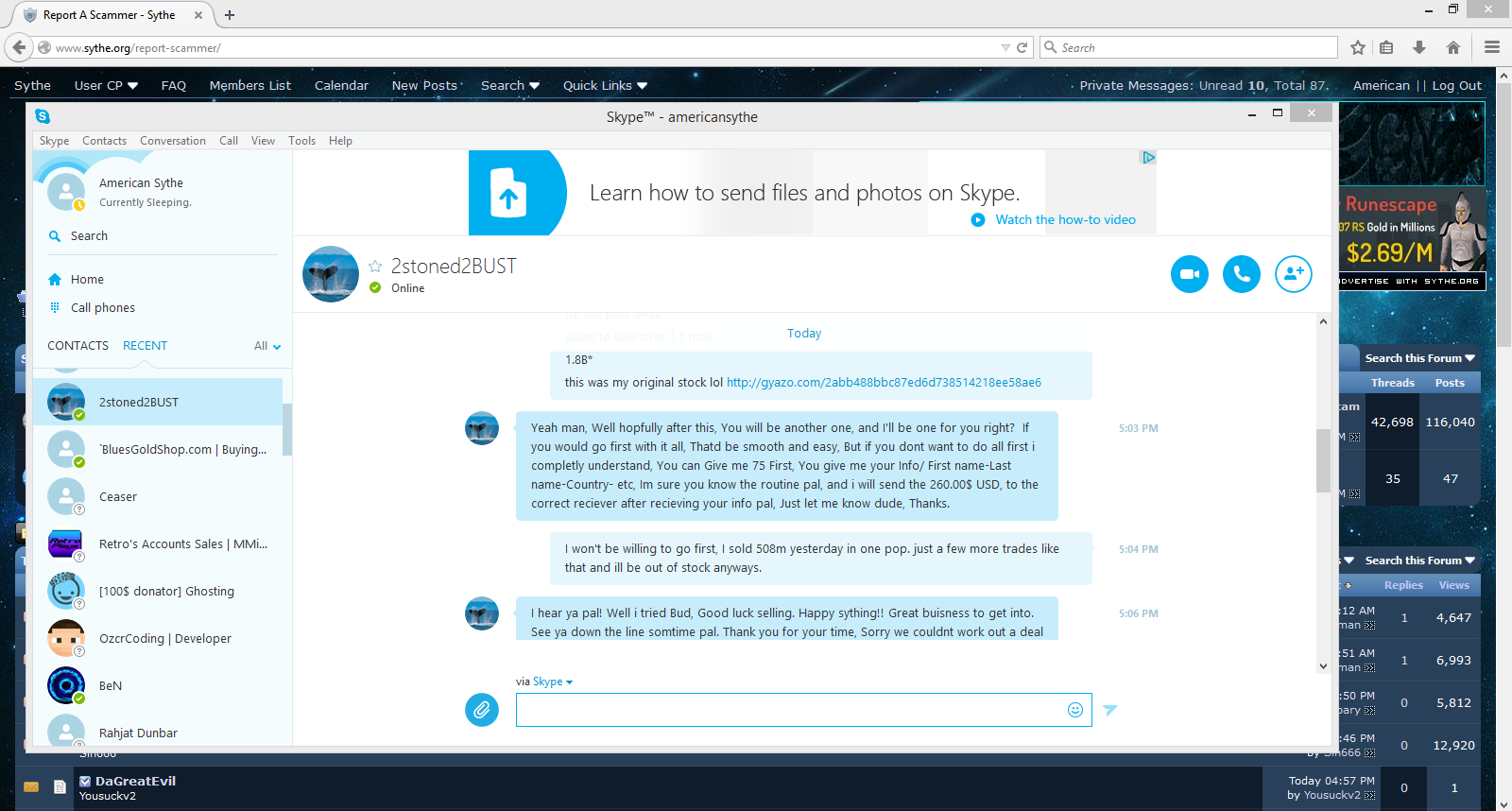This screenshot has width=1512, height=811.
Task: Open the FAQ page on Sythe
Action: 174,85
